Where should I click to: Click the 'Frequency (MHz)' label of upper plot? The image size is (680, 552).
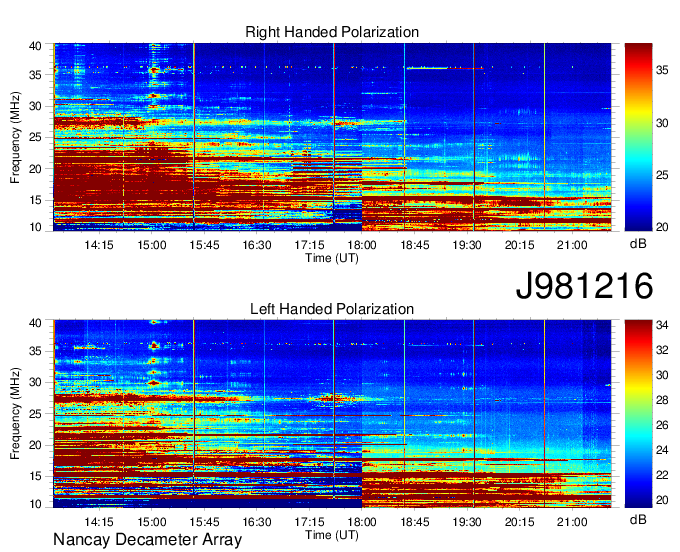click(15, 137)
